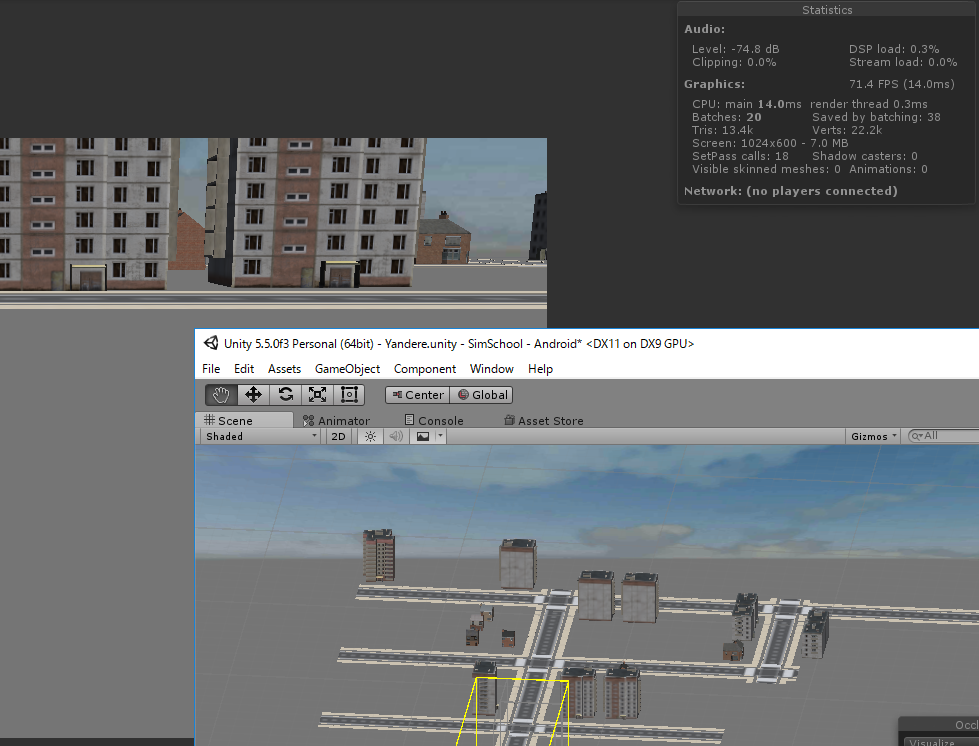Toggle scene lighting sun icon
Image resolution: width=979 pixels, height=746 pixels.
click(370, 436)
